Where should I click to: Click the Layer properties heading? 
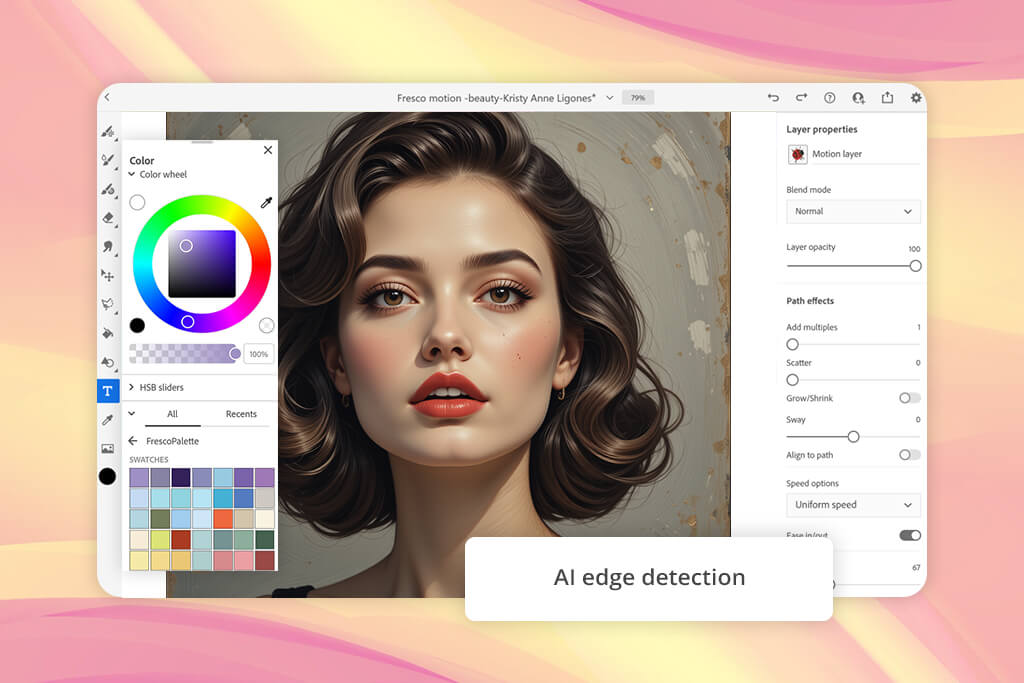pyautogui.click(x=822, y=129)
